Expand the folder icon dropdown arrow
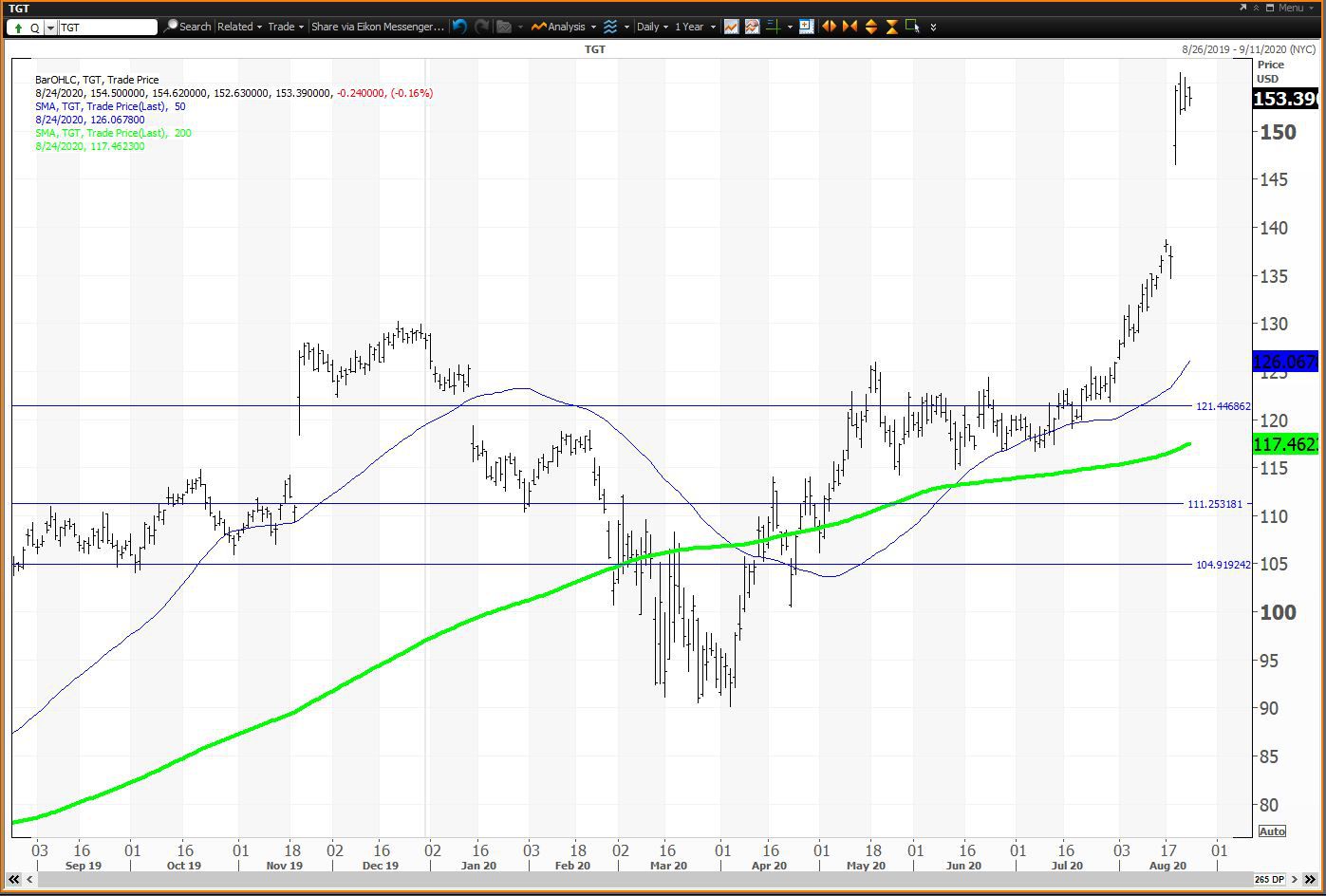1326x896 pixels. [520, 28]
